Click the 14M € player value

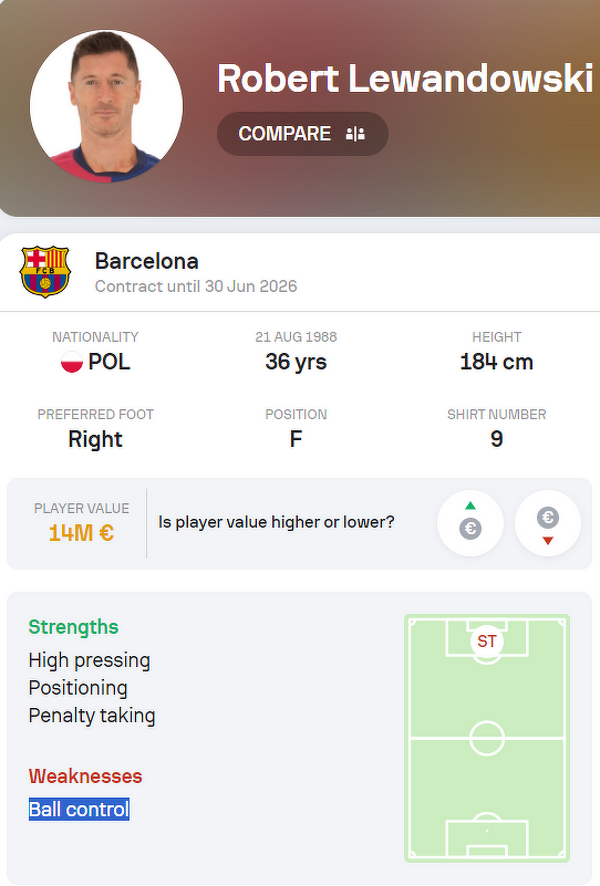pyautogui.click(x=81, y=533)
